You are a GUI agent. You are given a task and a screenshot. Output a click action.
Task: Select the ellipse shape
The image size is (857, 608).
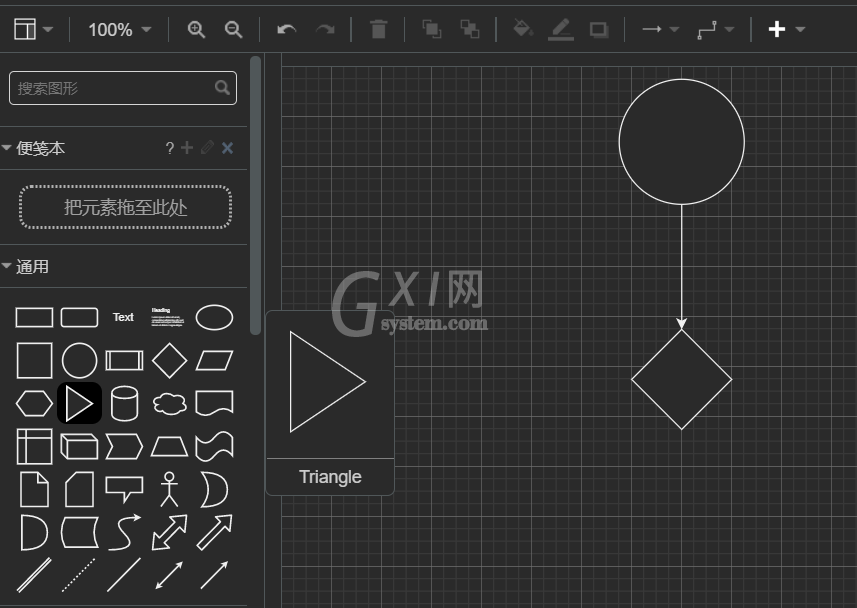(214, 317)
